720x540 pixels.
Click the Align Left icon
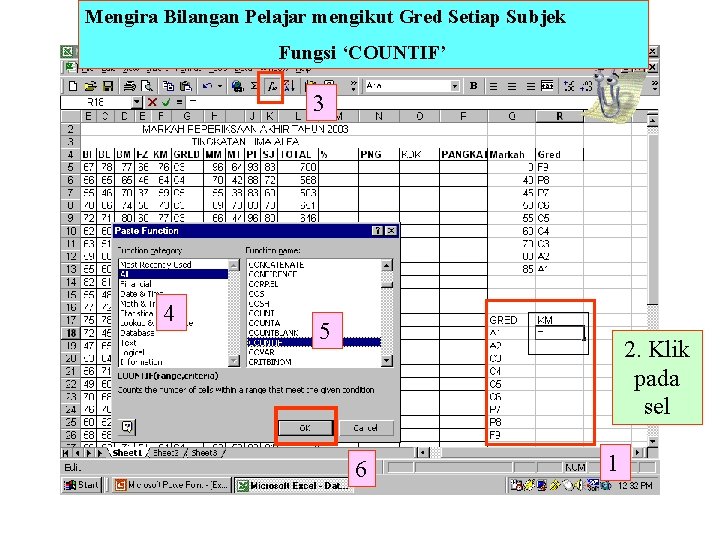coord(494,86)
